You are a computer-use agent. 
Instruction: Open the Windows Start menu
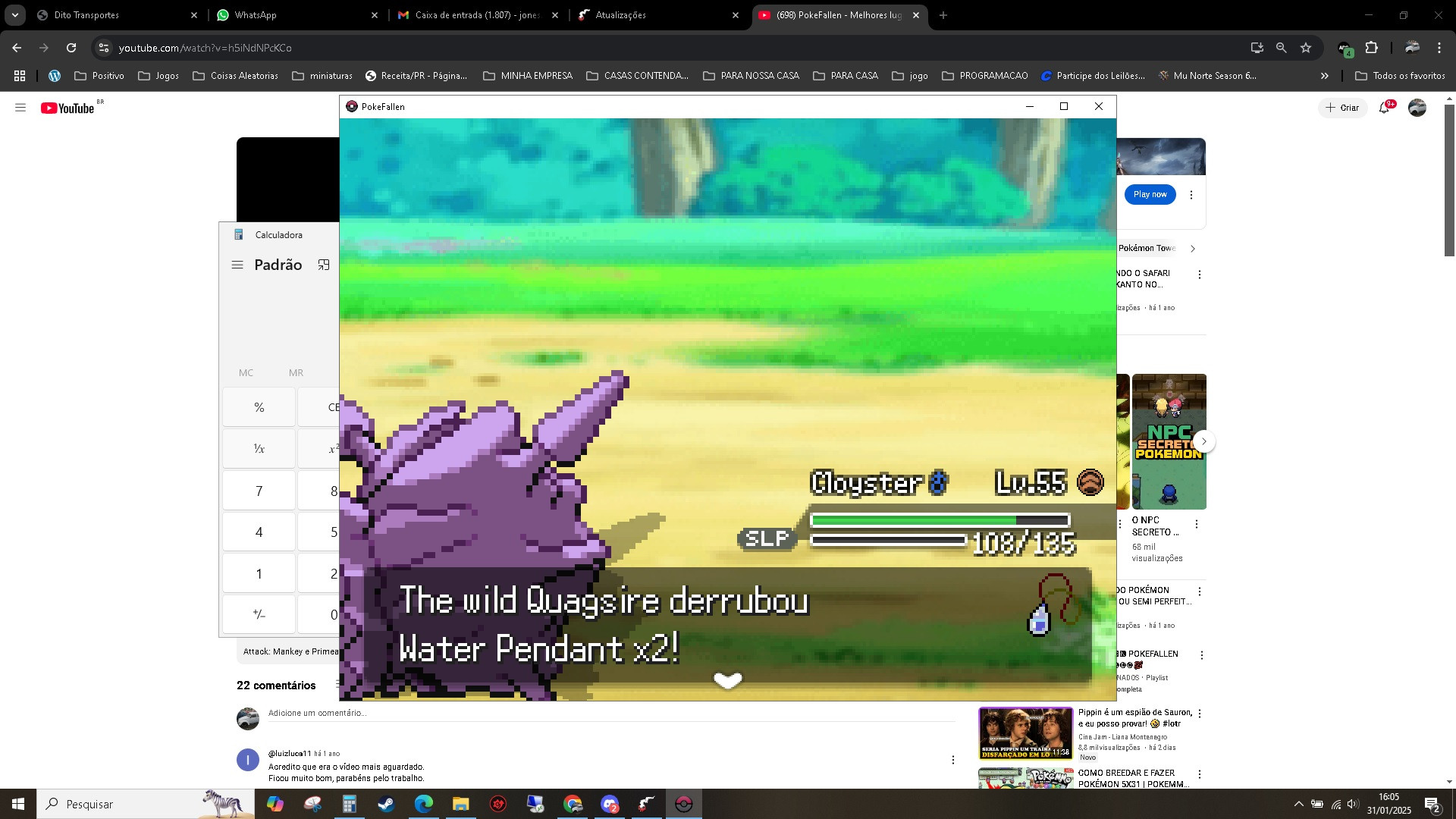click(x=18, y=804)
